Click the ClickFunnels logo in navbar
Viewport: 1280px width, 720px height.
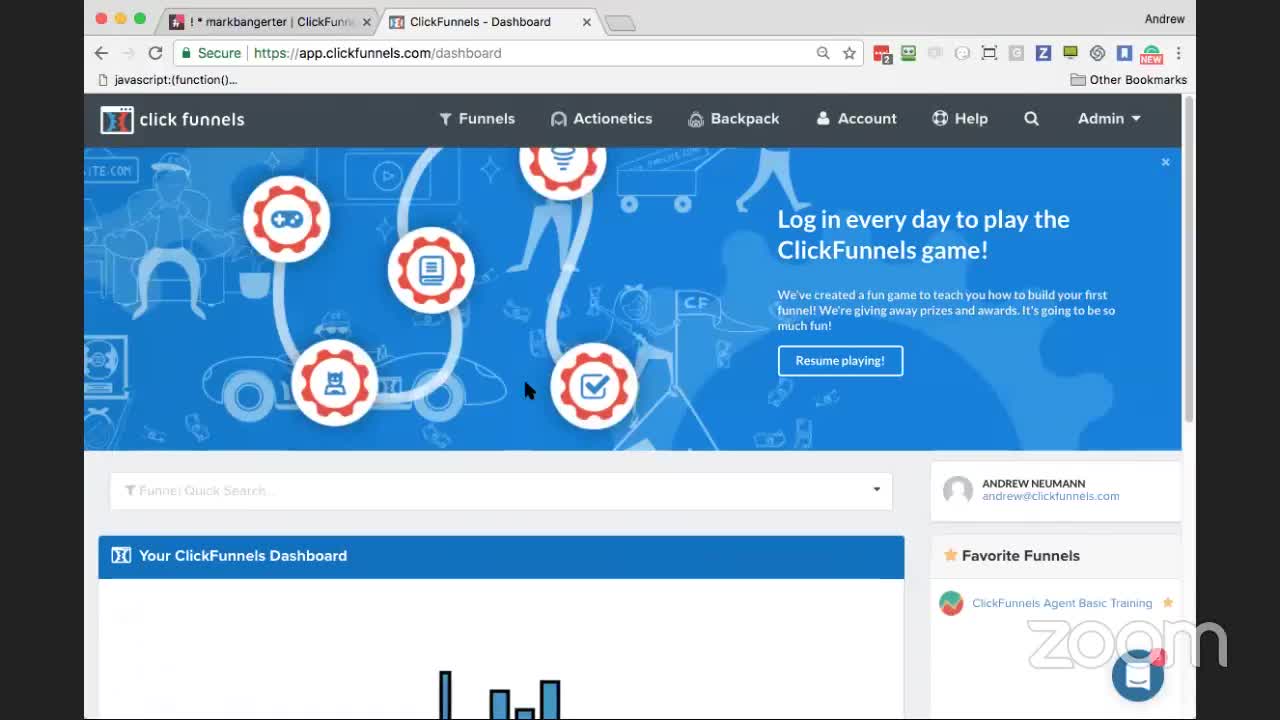tap(172, 119)
